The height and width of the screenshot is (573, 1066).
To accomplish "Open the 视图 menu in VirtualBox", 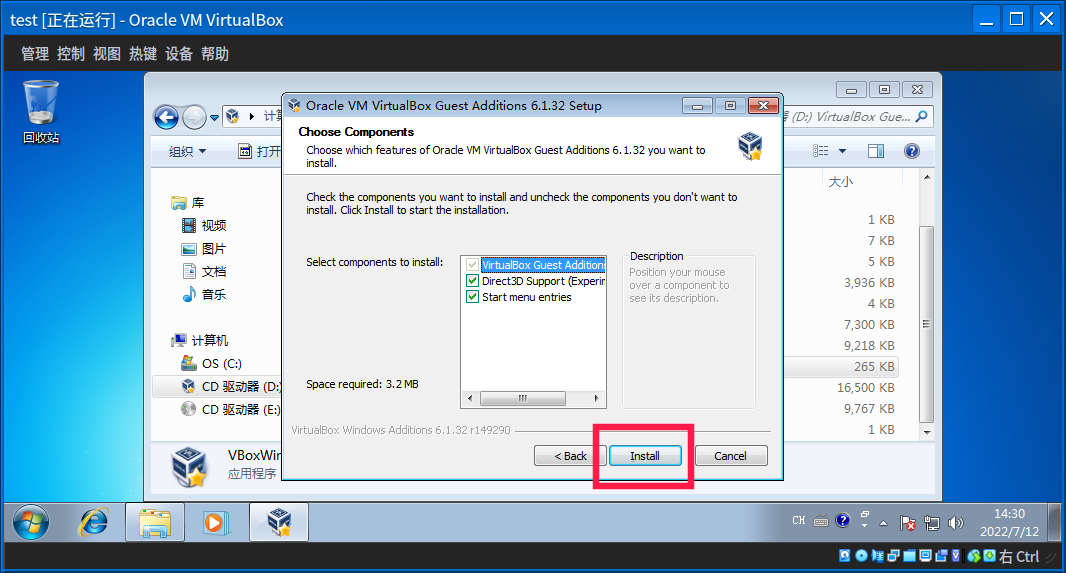I will 107,54.
